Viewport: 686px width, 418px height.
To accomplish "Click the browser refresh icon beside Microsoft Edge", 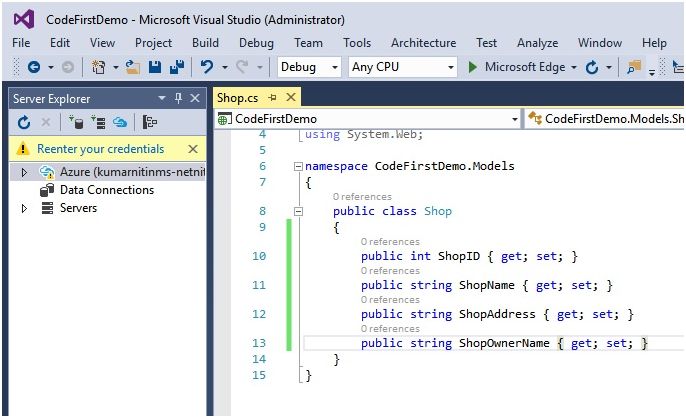I will (x=592, y=67).
